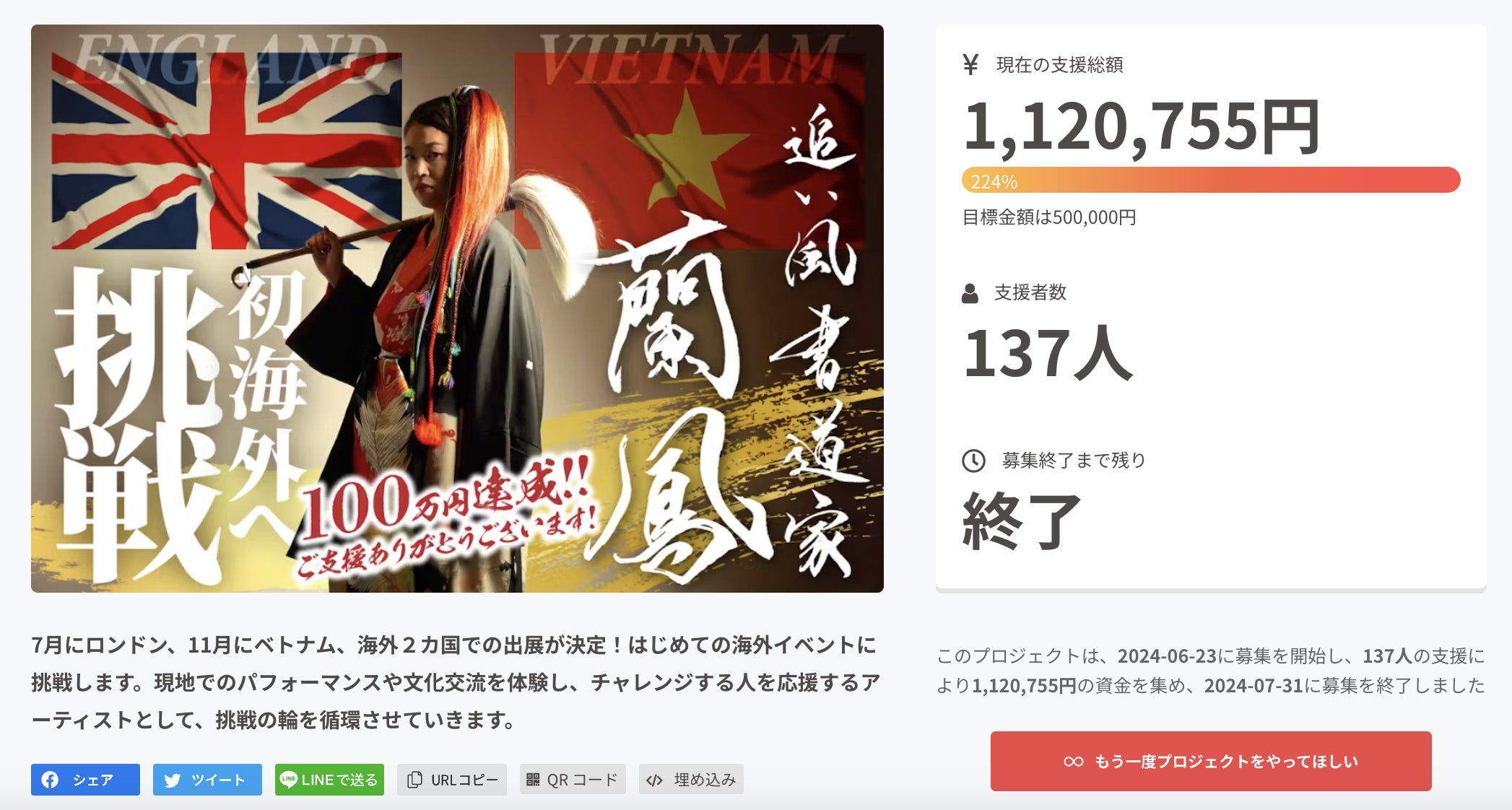Viewport: 1512px width, 810px height.
Task: Click the 1,120,755円 total amount
Action: click(1142, 127)
